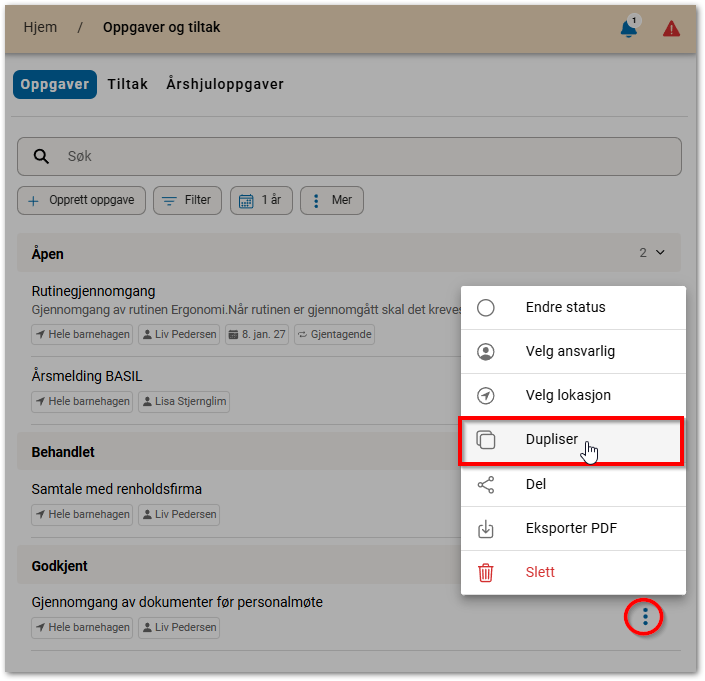The image size is (705, 681).
Task: Open three-dot menu for Gjennomgang av dokumenter
Action: (x=645, y=617)
